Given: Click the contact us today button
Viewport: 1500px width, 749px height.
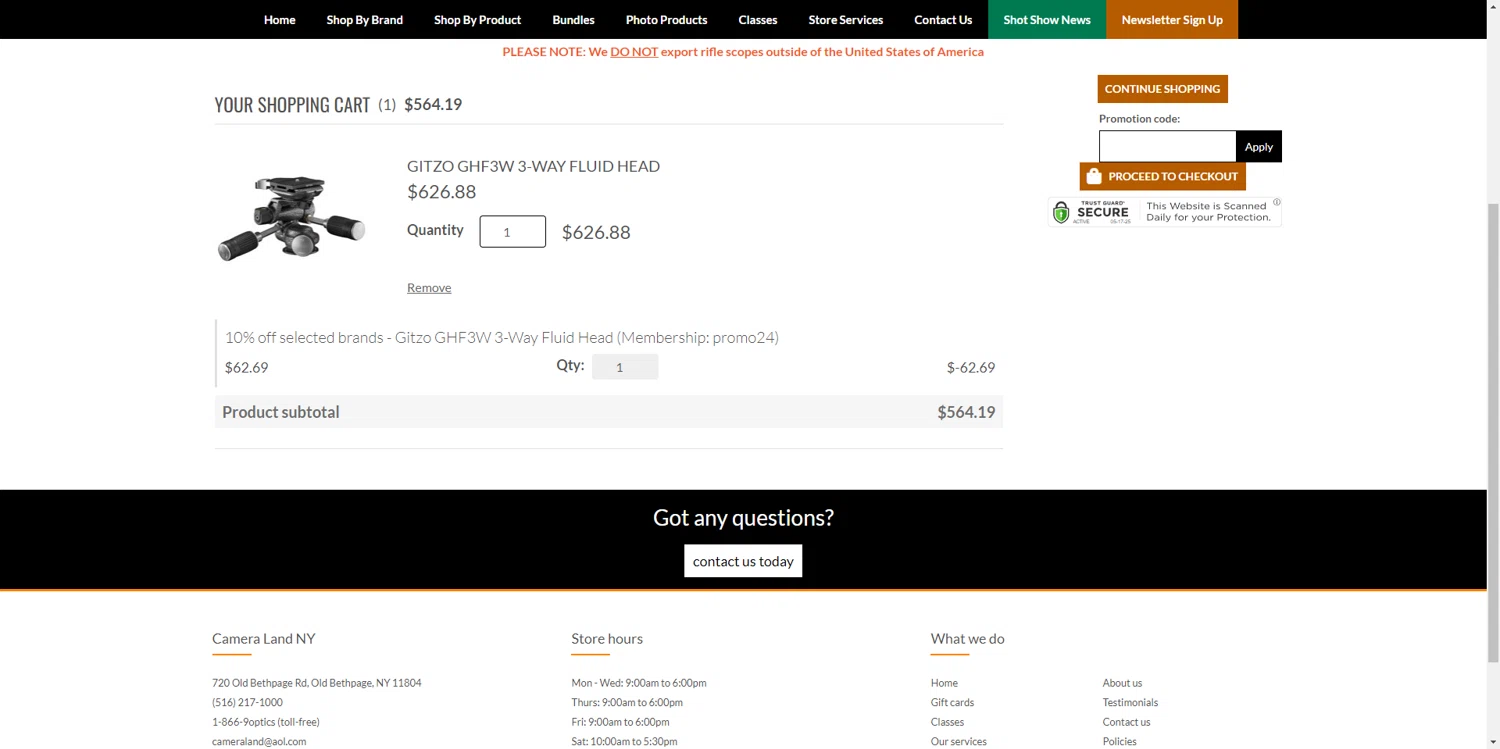Looking at the screenshot, I should click(x=743, y=561).
